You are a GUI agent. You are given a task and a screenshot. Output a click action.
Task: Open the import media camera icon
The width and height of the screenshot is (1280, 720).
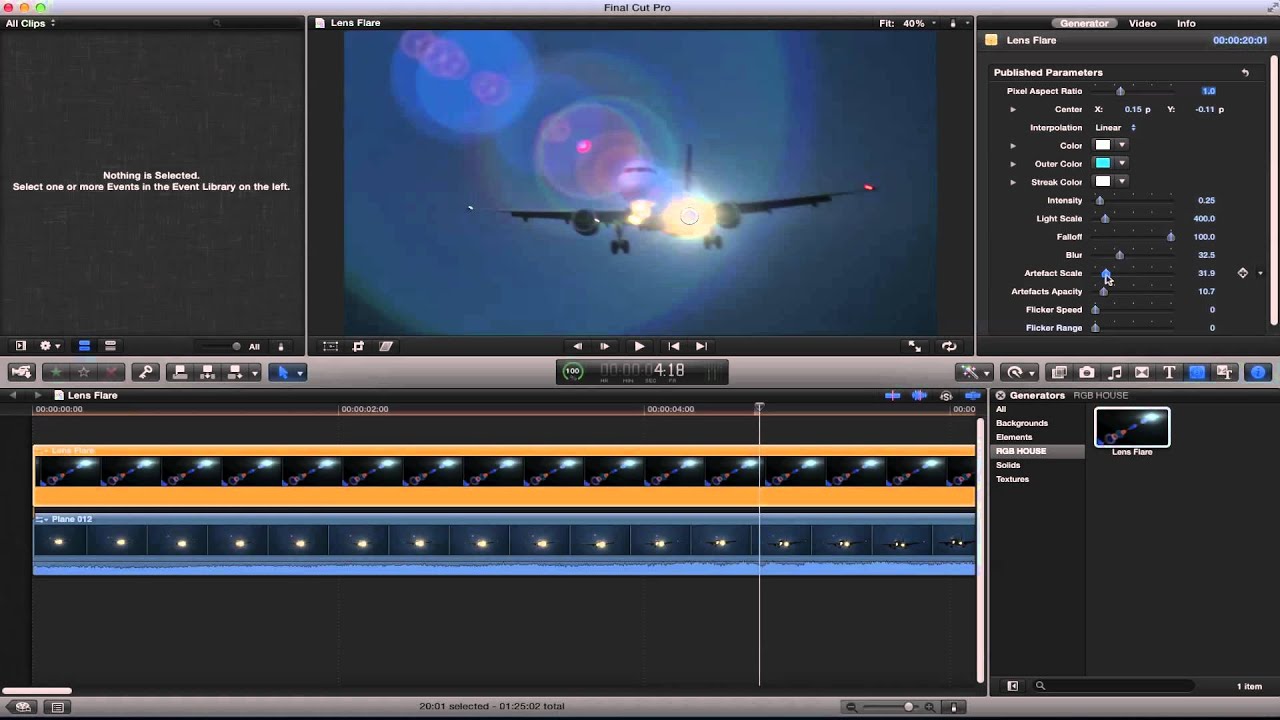pos(21,372)
